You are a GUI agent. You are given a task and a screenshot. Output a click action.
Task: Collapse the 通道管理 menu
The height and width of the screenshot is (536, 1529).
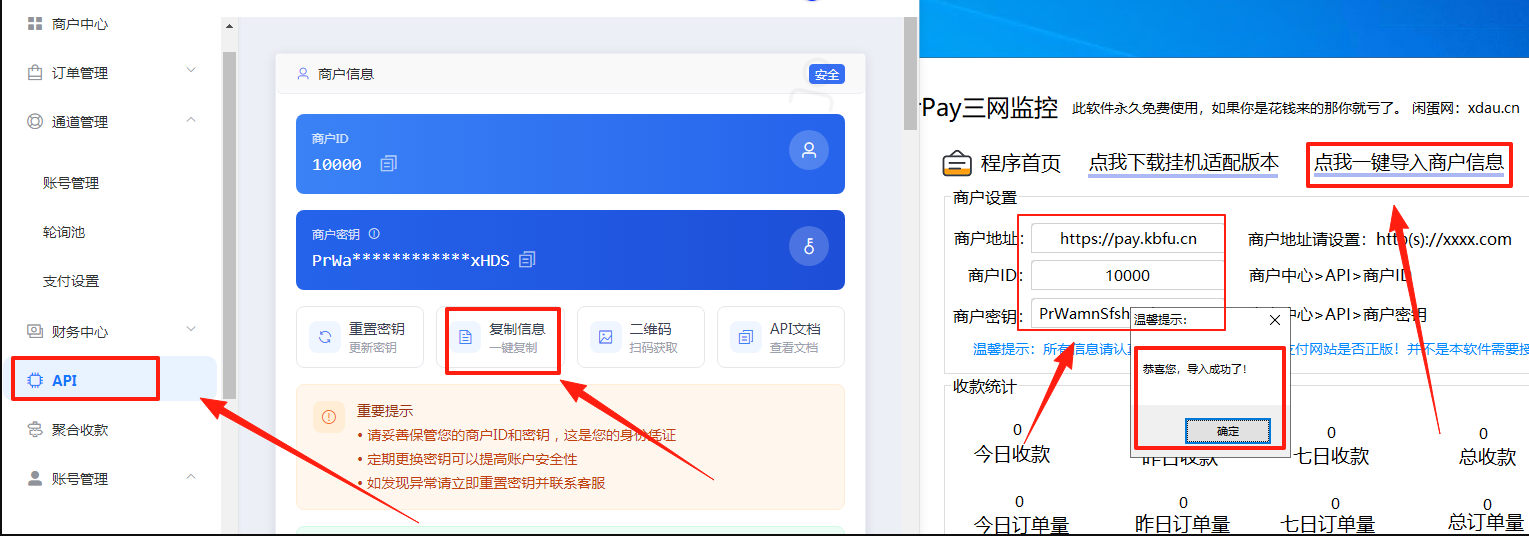point(191,120)
